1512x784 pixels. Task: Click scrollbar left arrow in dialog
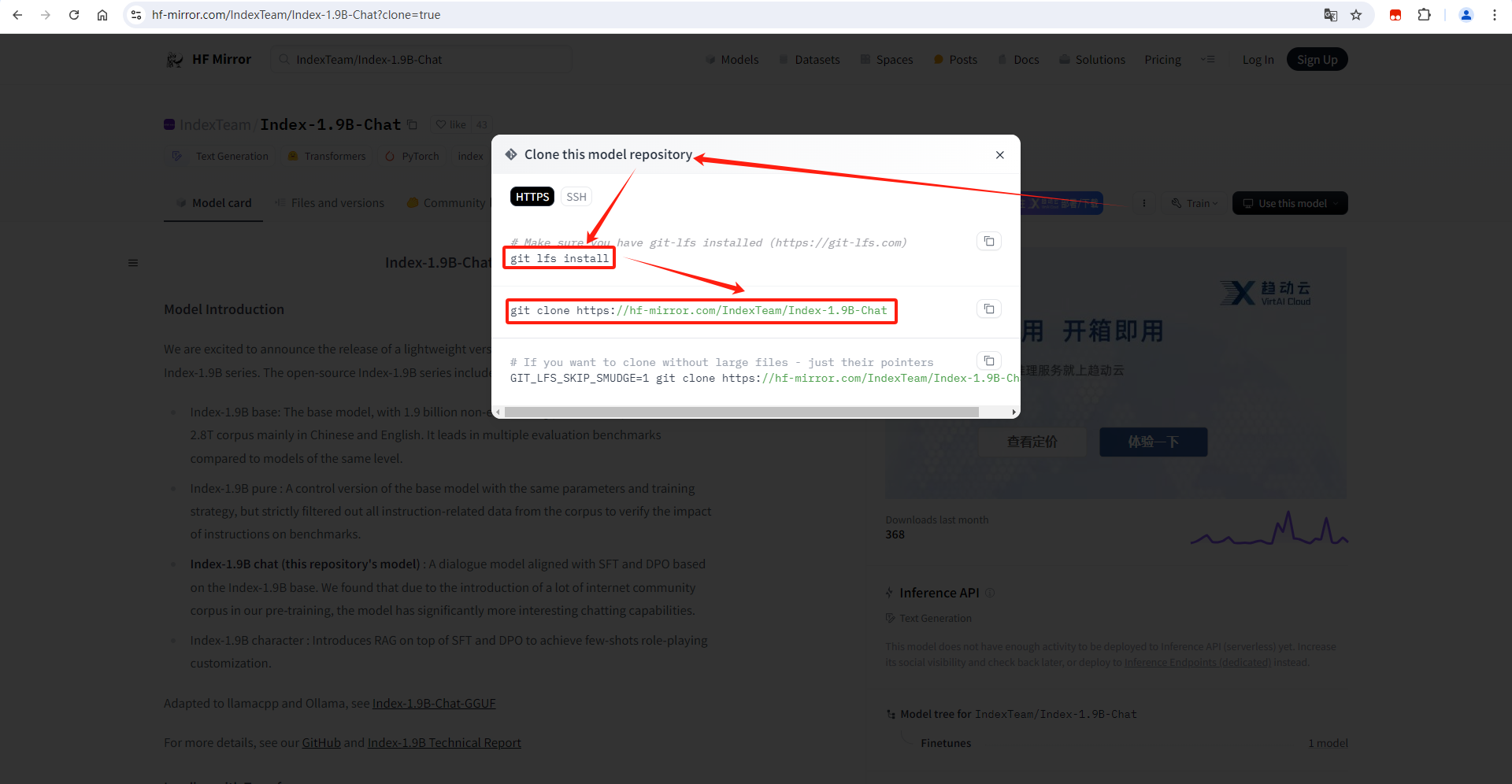point(498,412)
